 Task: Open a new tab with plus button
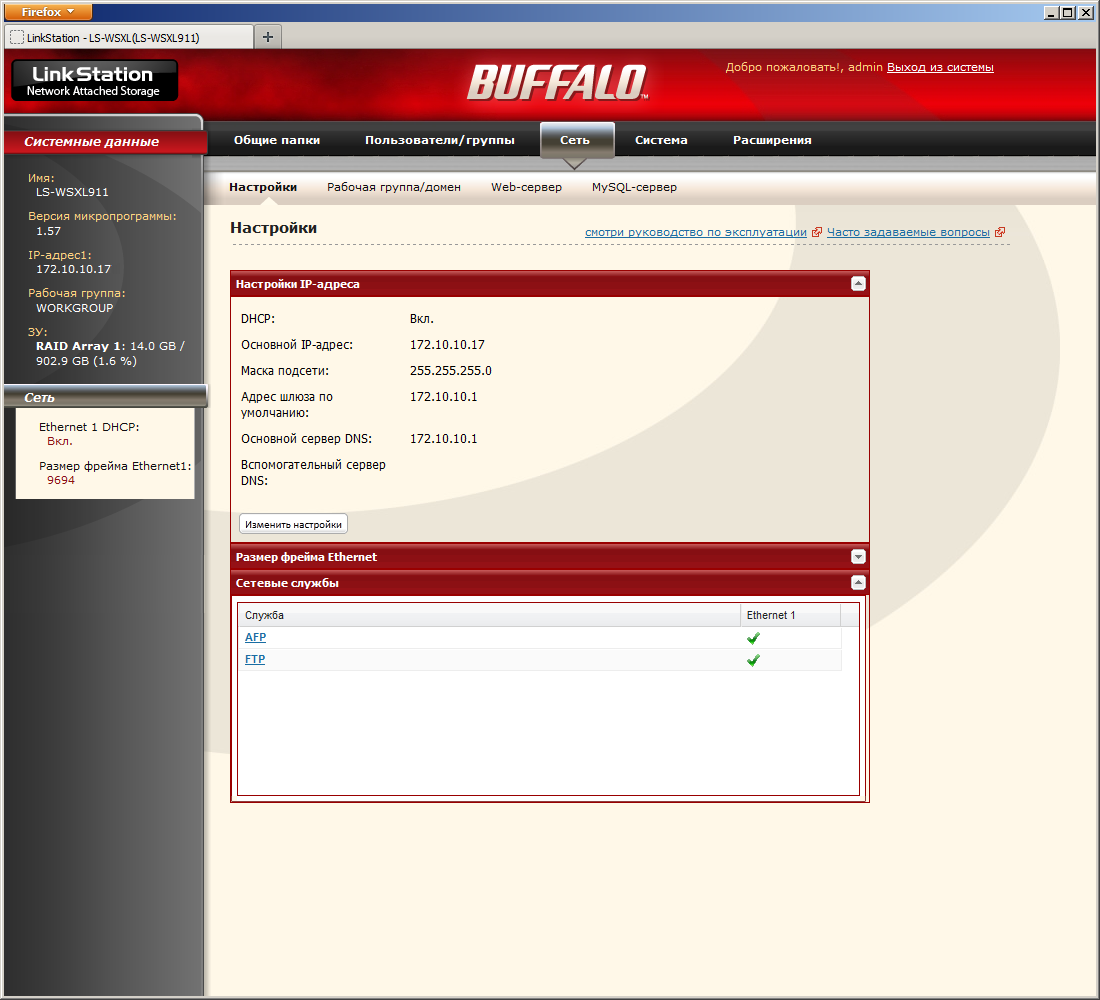pos(267,37)
